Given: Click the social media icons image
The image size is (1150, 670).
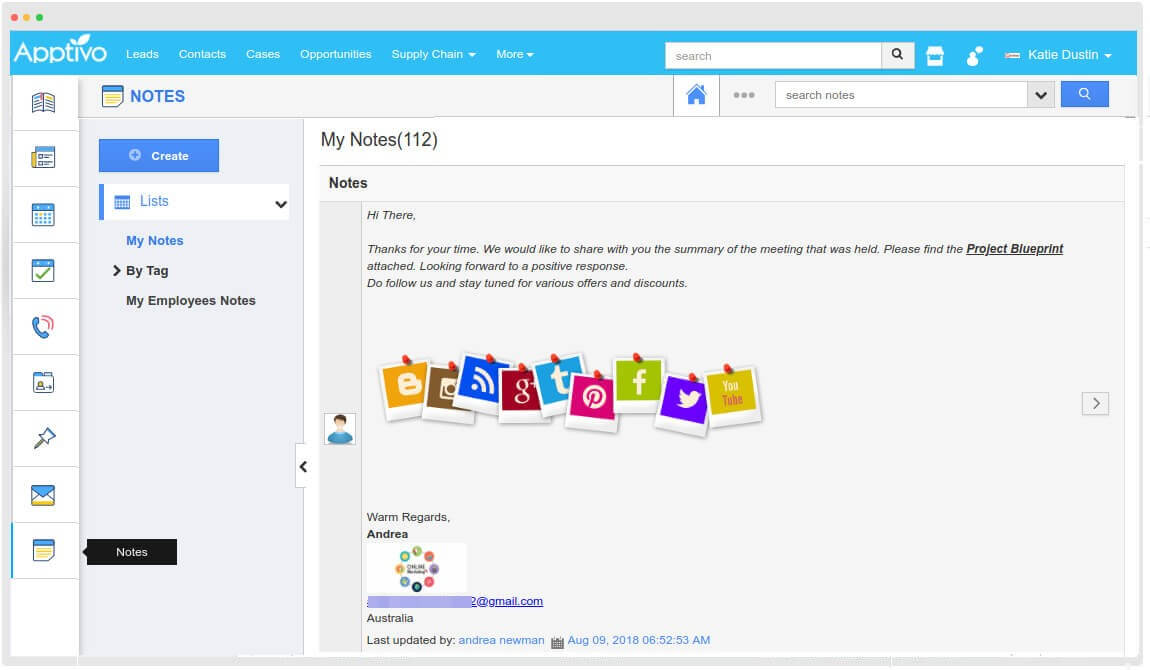Looking at the screenshot, I should [x=570, y=396].
